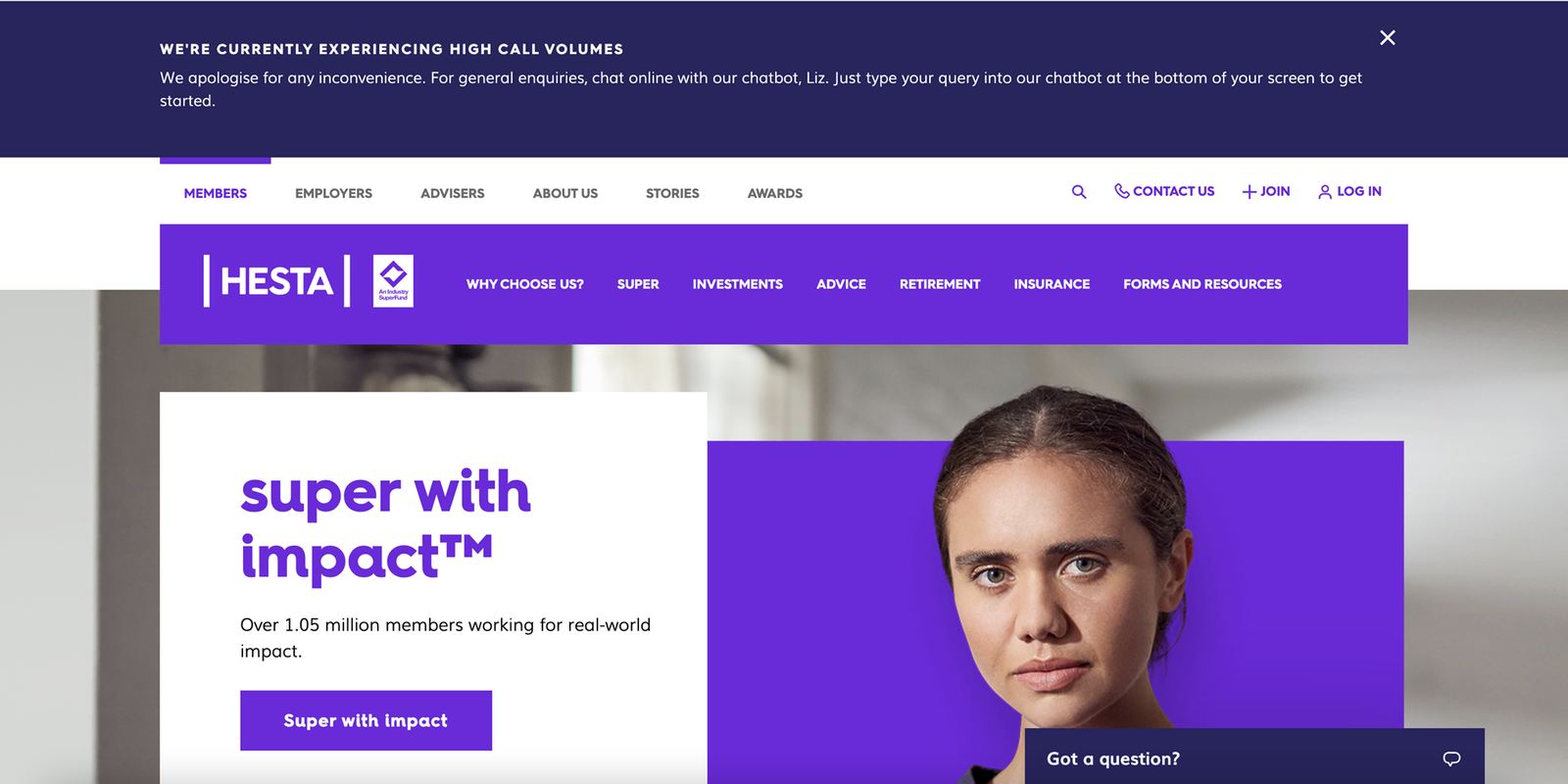1568x784 pixels.
Task: Click the chat bubble icon
Action: coord(1451,759)
